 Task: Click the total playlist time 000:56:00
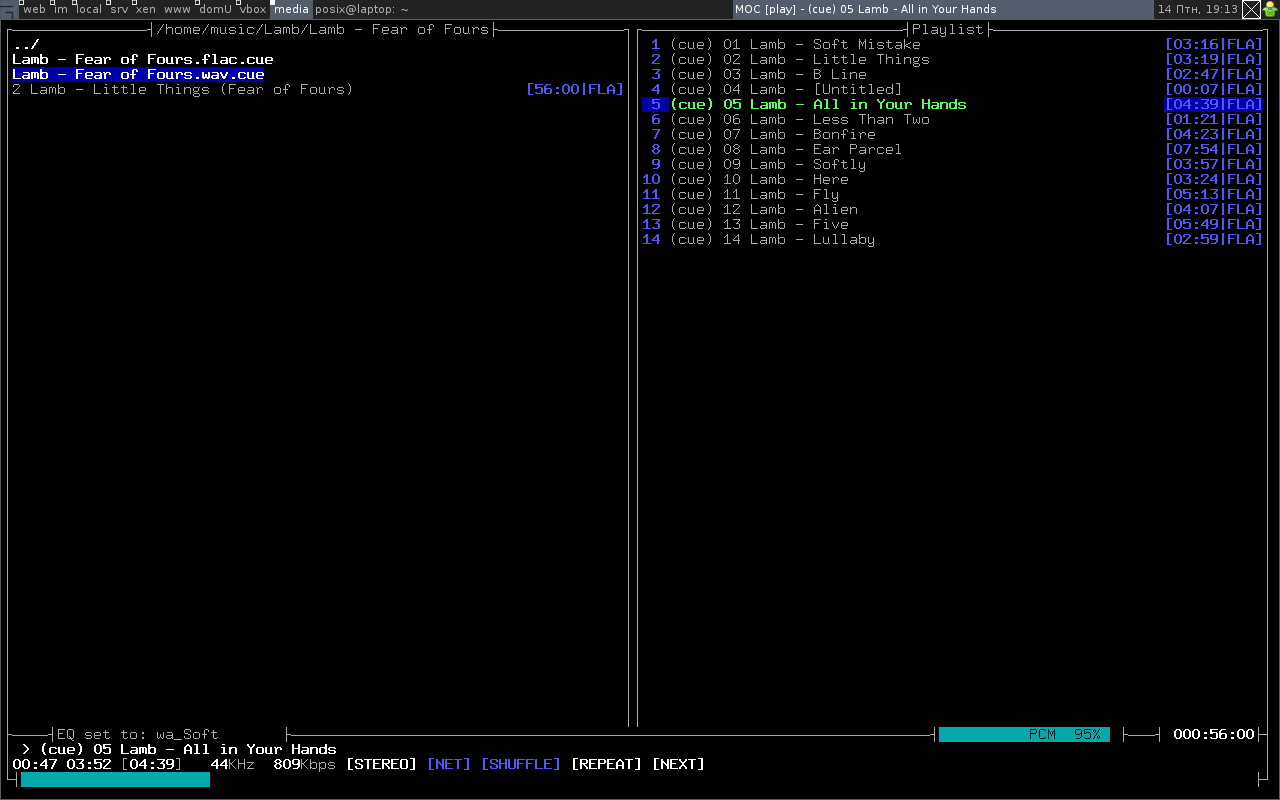(1214, 734)
